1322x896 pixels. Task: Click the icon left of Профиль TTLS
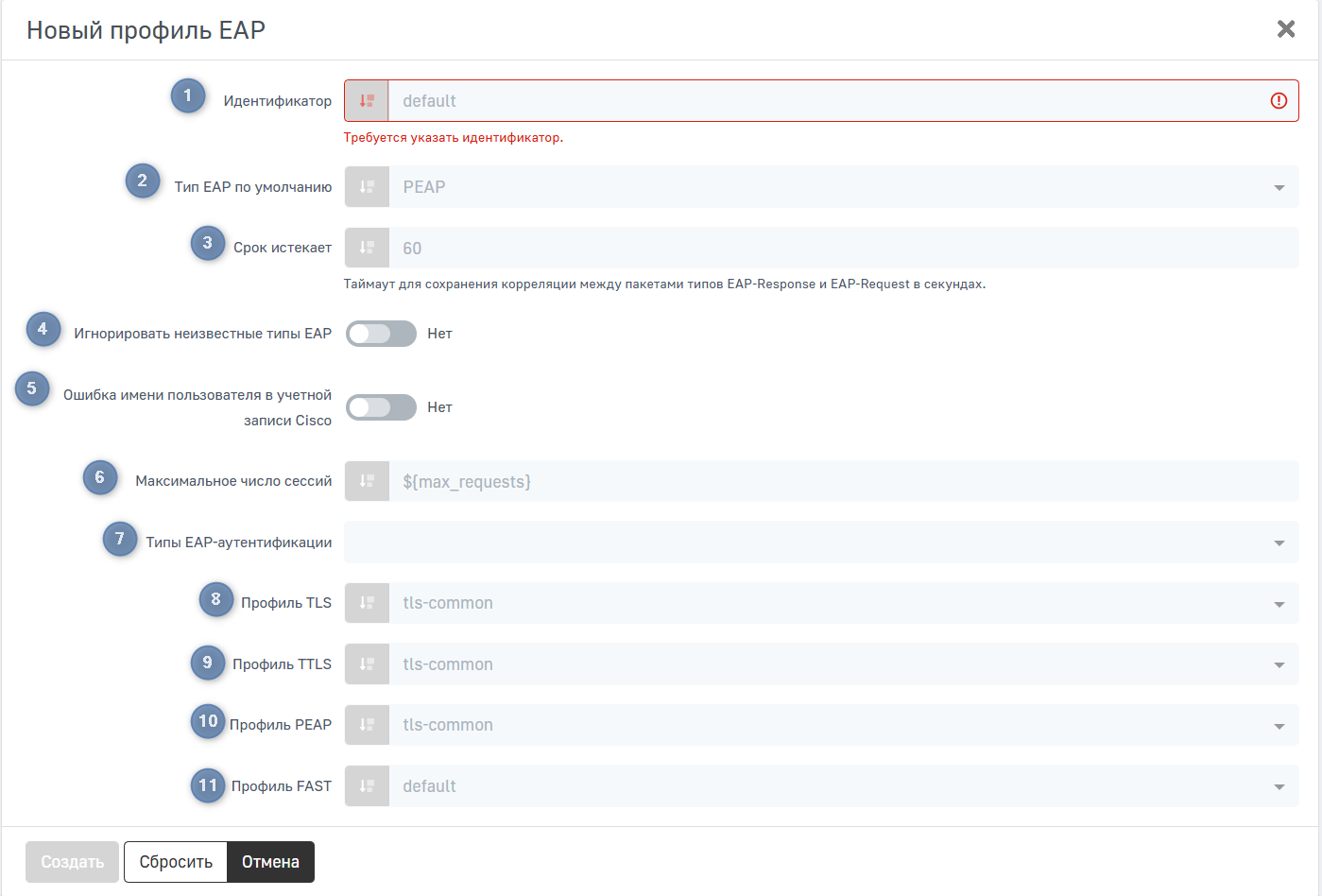click(367, 664)
